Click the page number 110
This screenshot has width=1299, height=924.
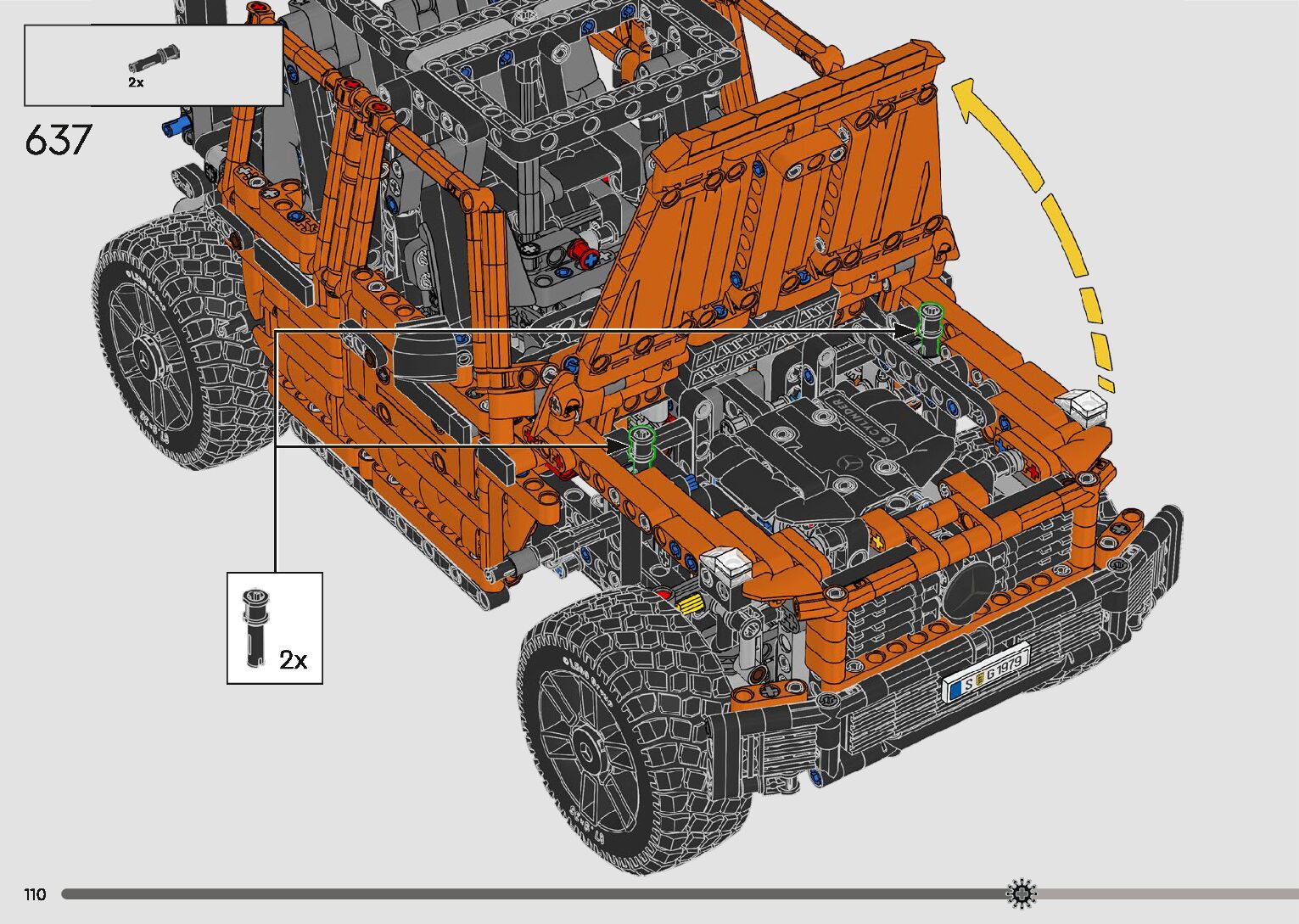[35, 894]
